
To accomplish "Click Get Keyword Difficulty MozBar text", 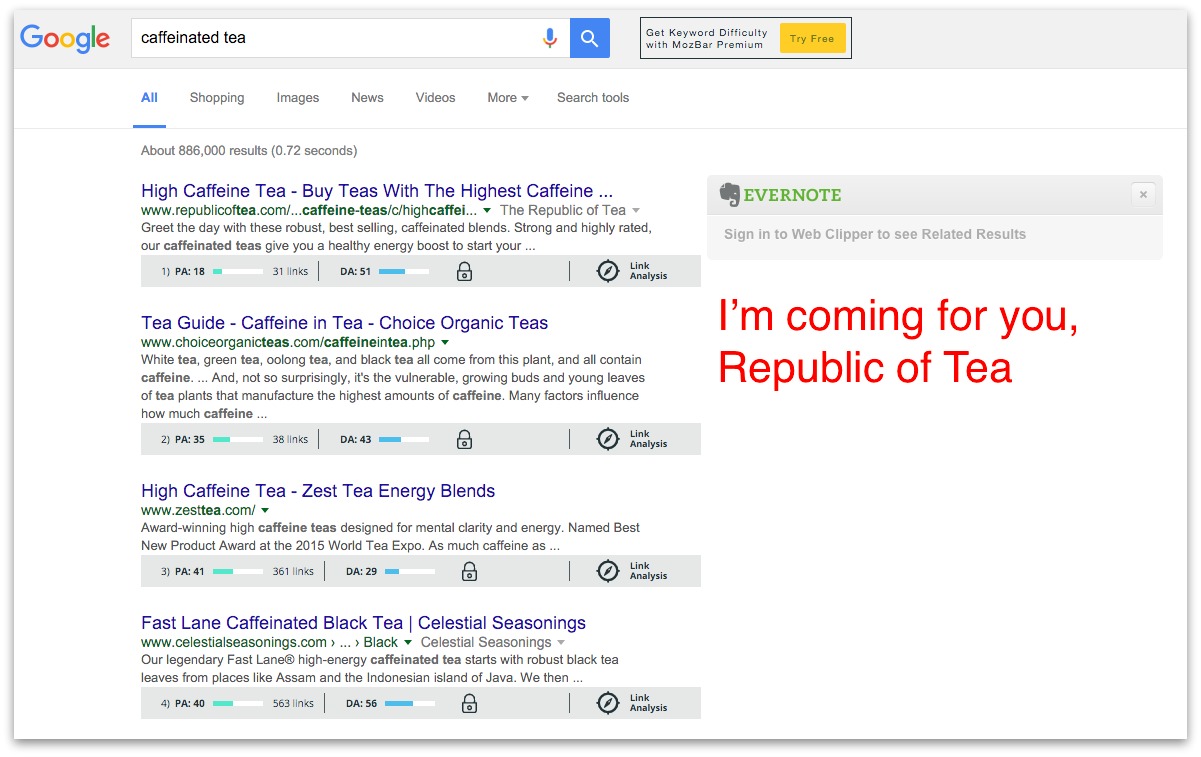I will tap(706, 38).
